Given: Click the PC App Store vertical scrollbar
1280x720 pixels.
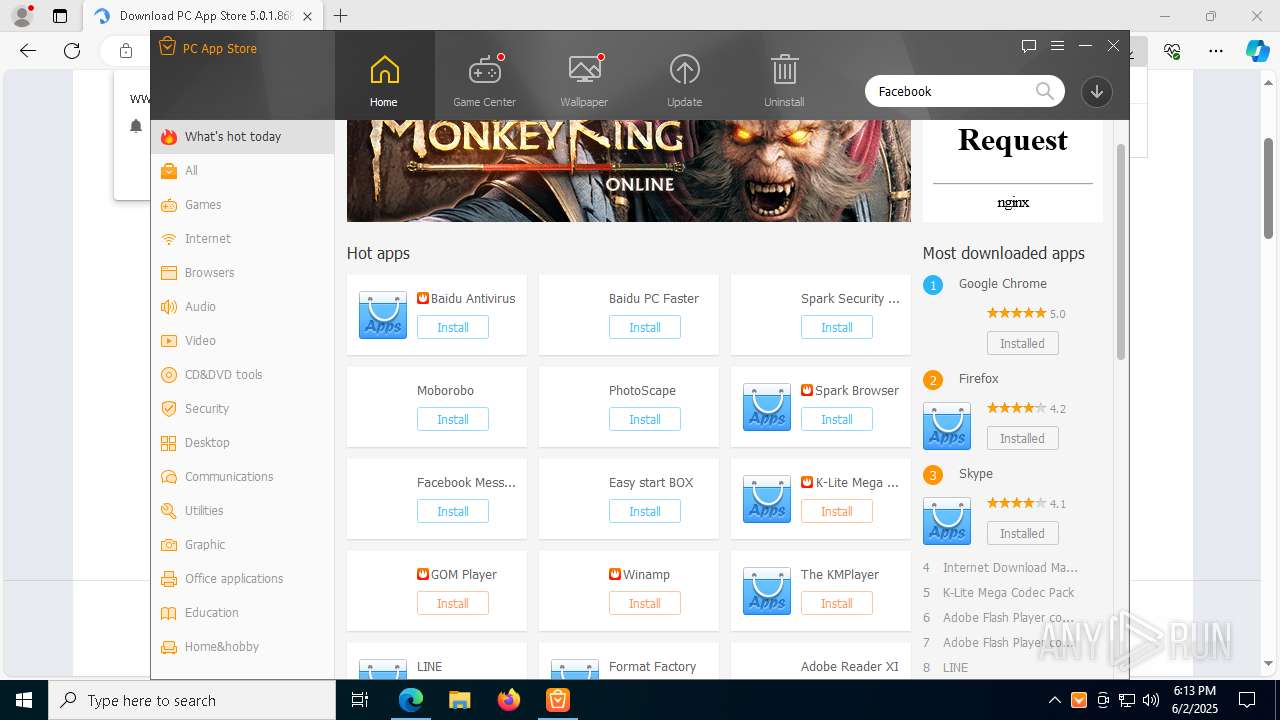Looking at the screenshot, I should 1121,250.
